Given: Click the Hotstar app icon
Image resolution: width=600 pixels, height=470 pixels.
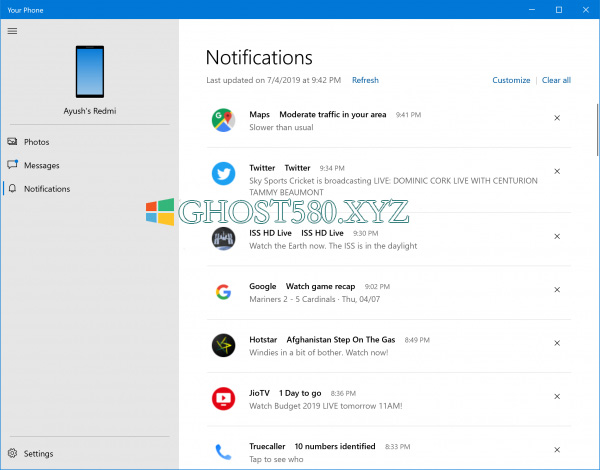Looking at the screenshot, I should point(223,345).
